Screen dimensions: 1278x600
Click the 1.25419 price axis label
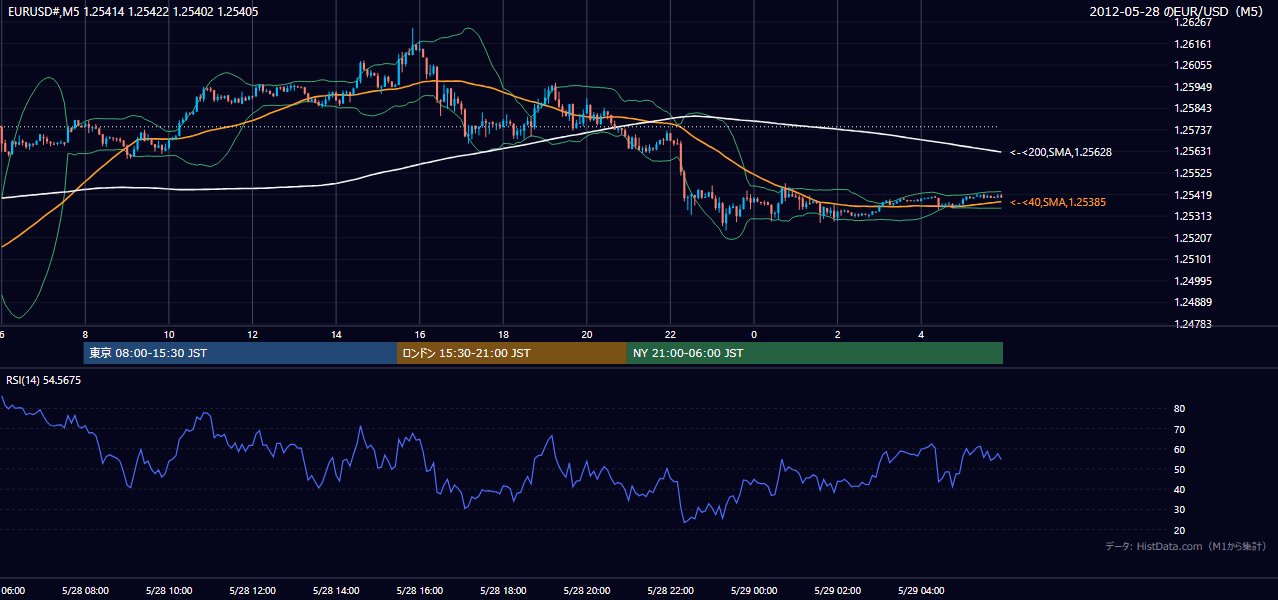coord(1193,195)
